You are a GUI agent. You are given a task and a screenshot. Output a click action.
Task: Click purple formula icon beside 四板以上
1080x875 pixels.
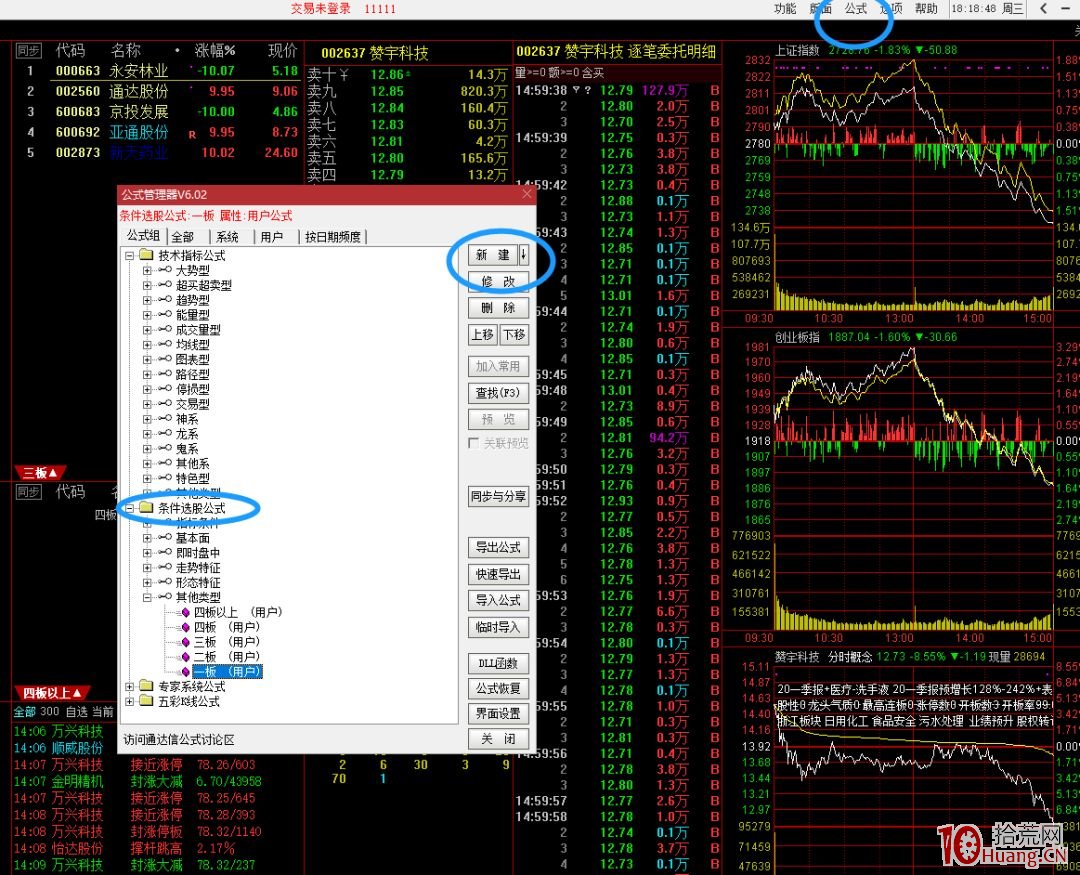point(184,612)
